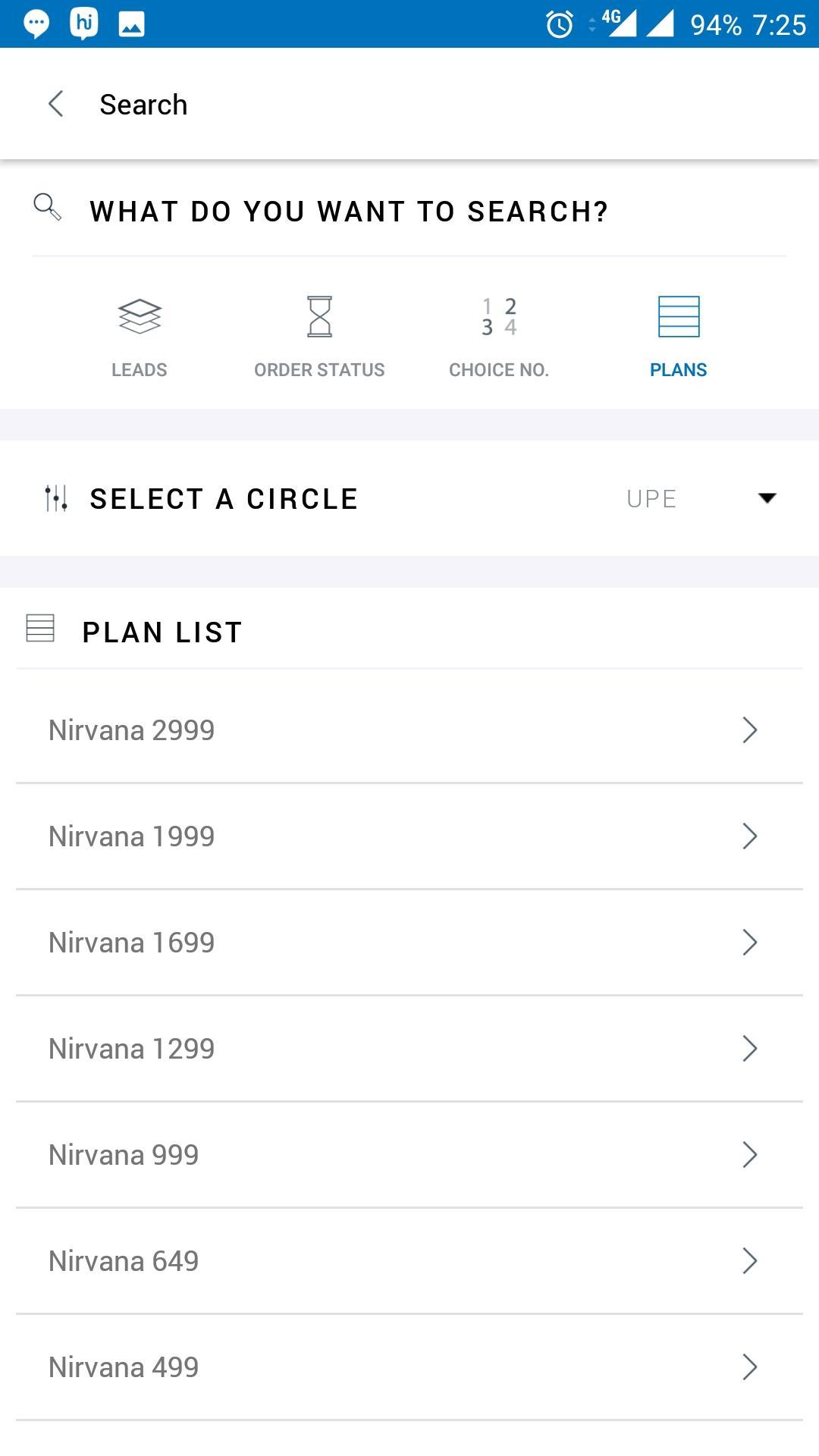Viewport: 819px width, 1456px height.
Task: Tap the back arrow icon
Action: point(55,104)
